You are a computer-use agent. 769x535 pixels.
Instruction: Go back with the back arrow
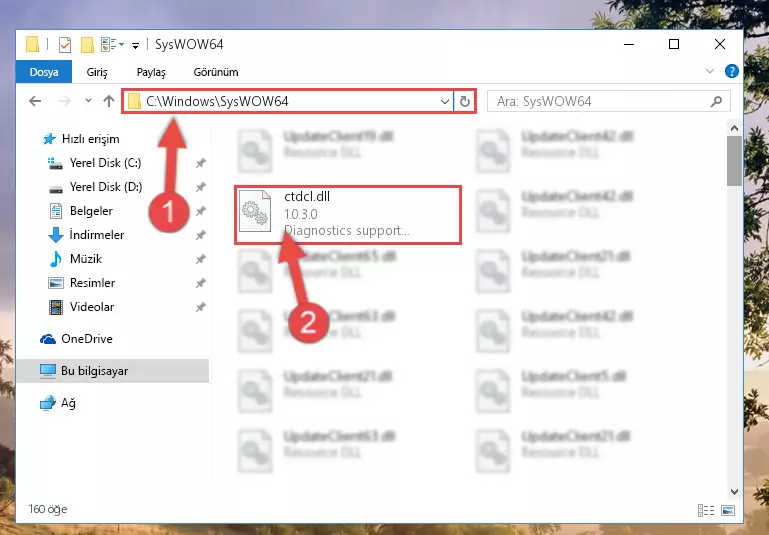[35, 102]
